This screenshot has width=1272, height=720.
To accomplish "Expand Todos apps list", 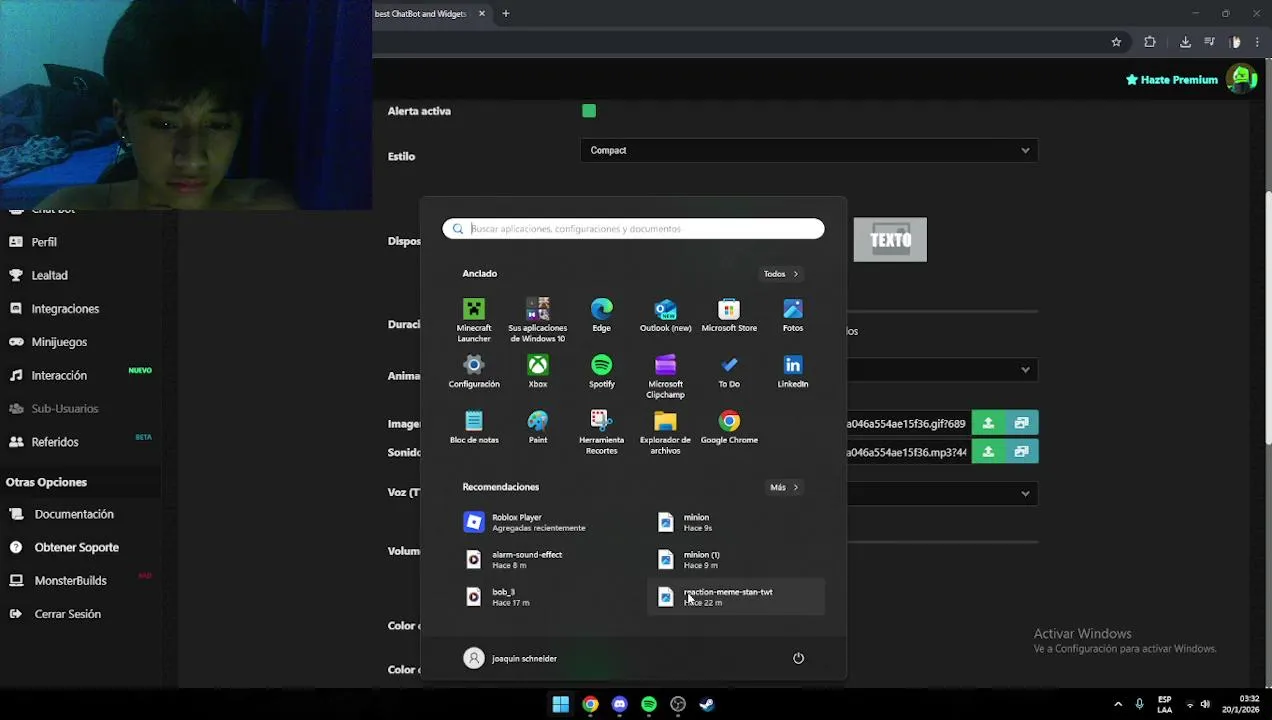I will (x=781, y=274).
